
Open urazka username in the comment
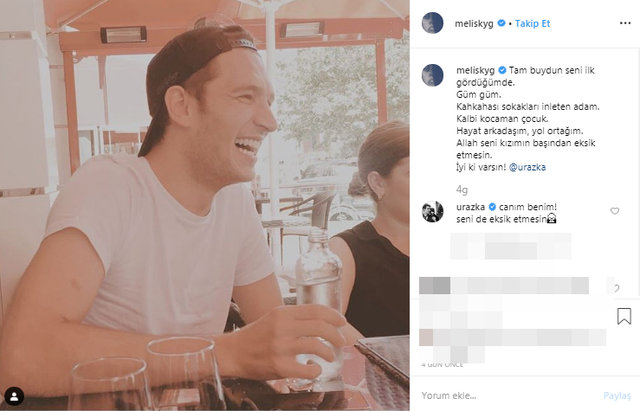click(x=471, y=207)
